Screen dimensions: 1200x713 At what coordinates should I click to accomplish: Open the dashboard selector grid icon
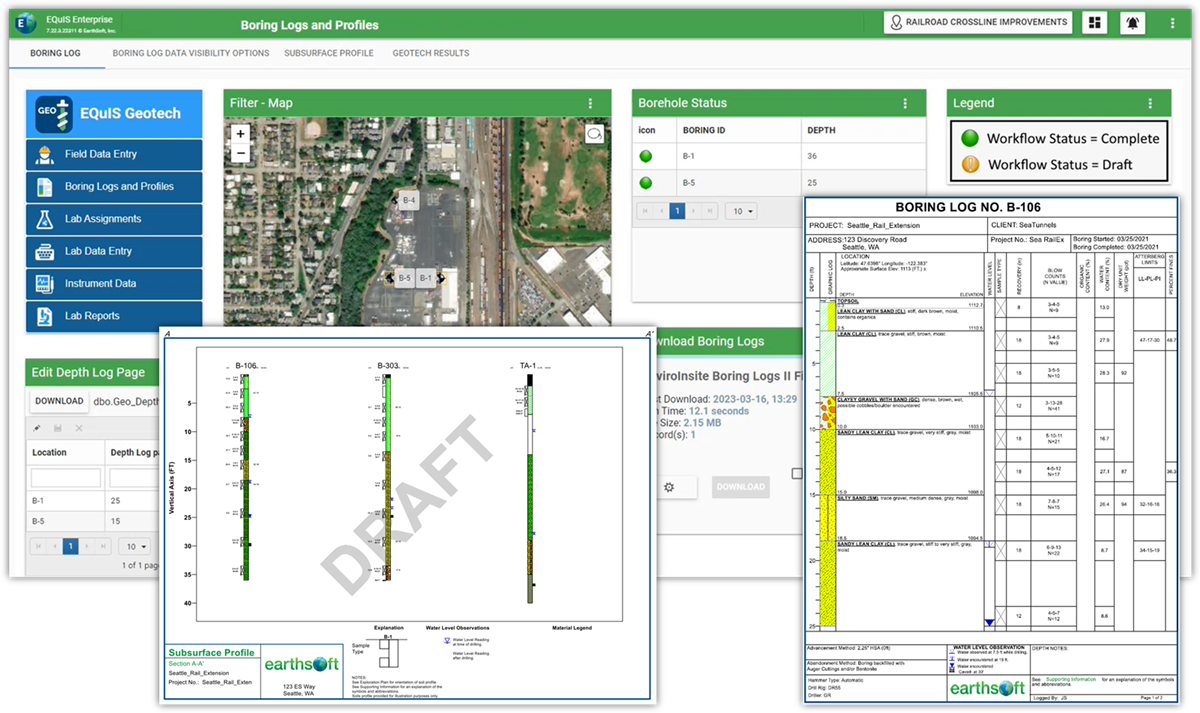[1094, 21]
